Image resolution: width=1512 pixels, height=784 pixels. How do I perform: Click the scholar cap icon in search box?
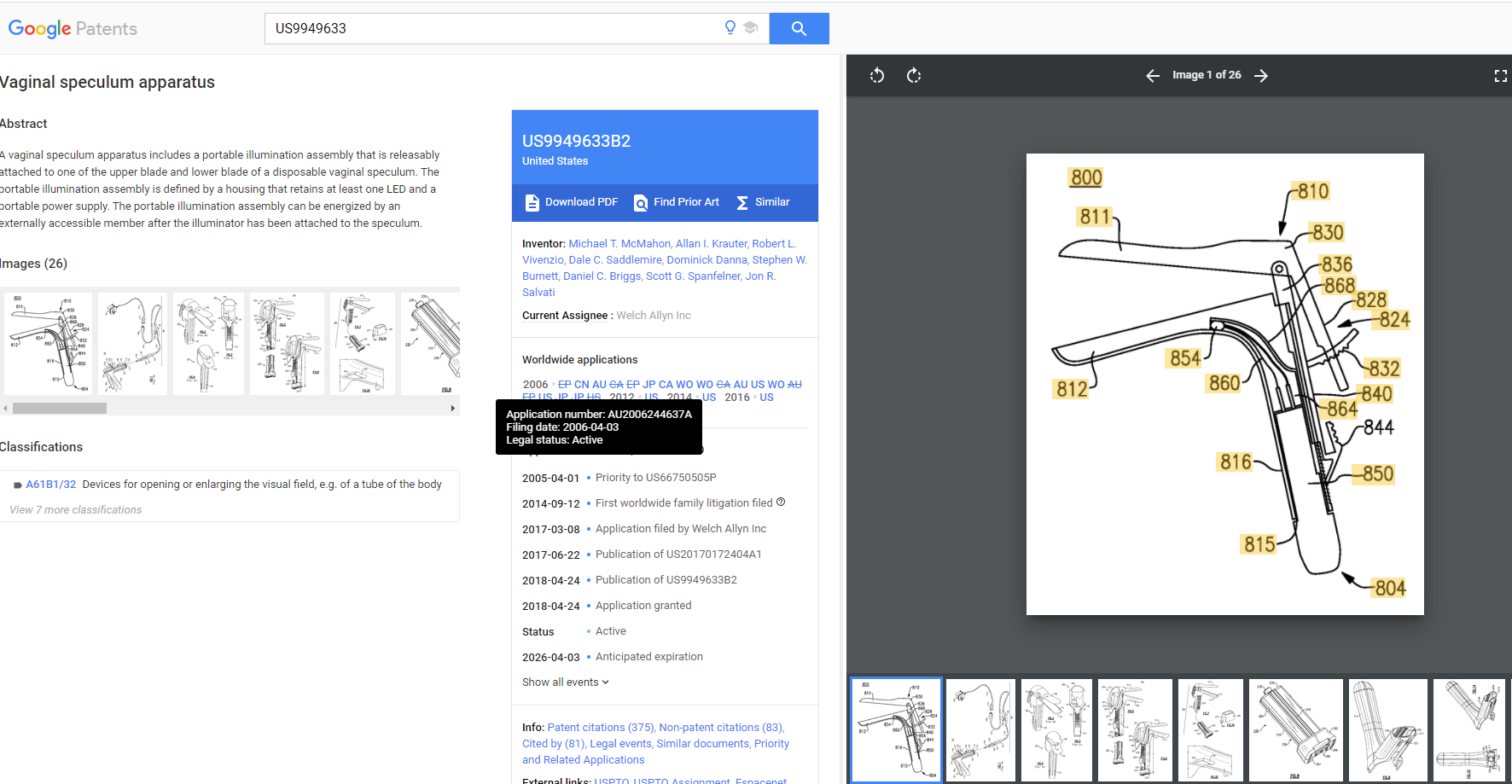point(751,27)
